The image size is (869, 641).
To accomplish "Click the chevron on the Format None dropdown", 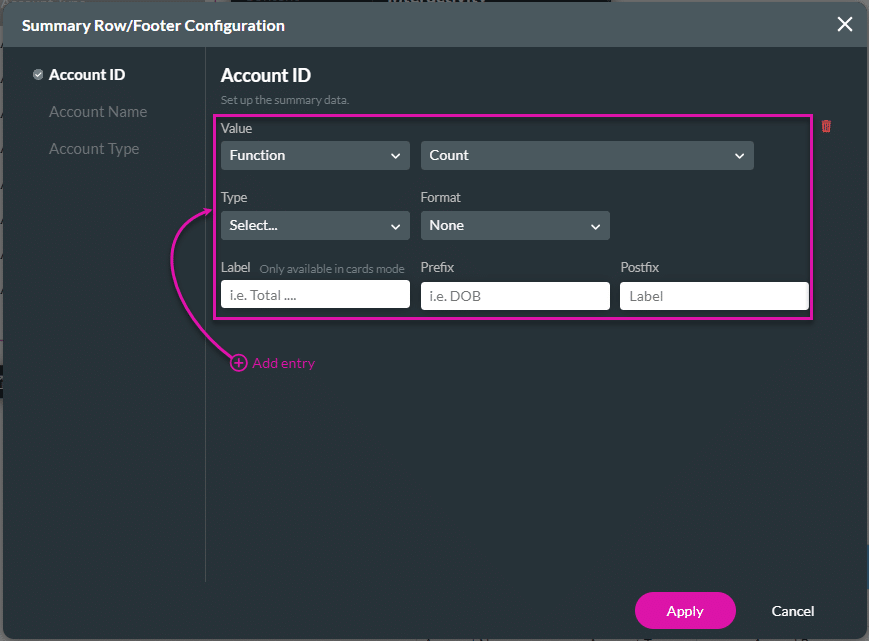I will pyautogui.click(x=596, y=226).
